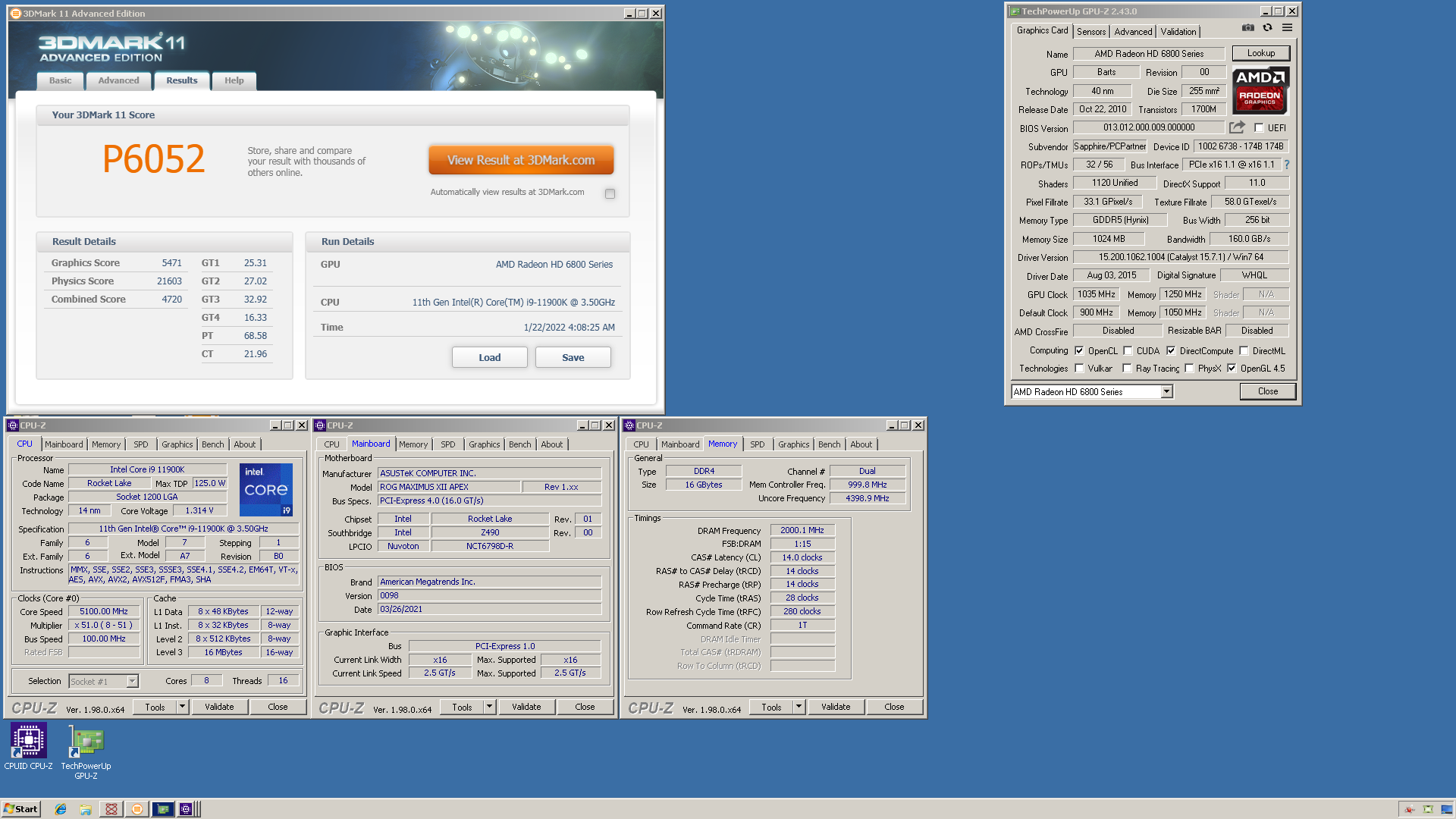Toggle the Vulkan checkbox
The width and height of the screenshot is (1456, 819).
1079,369
